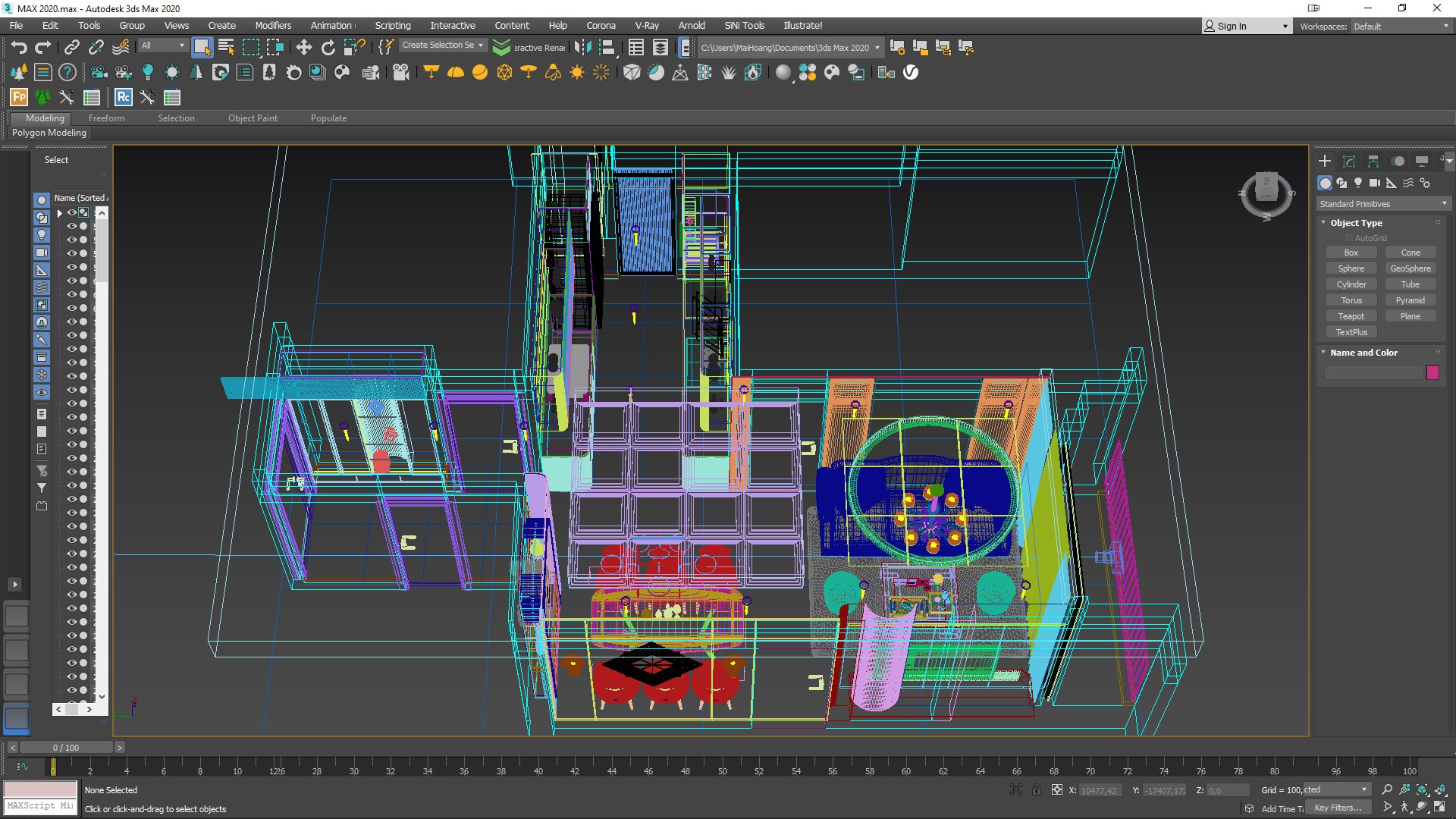Open the All selection filter dropdown

(162, 45)
